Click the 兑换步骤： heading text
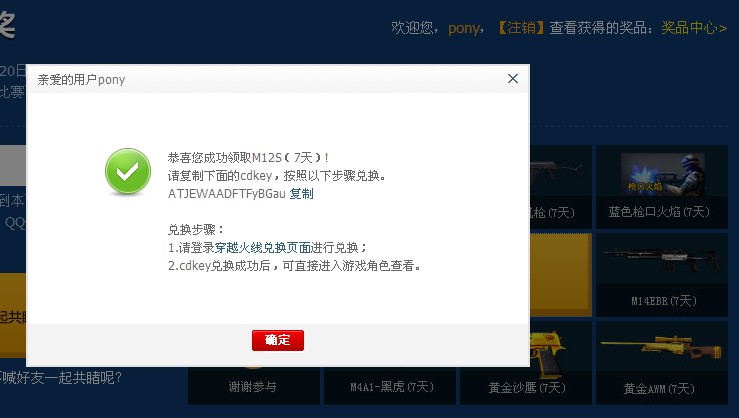Viewport: 739px width, 418px height. tap(196, 229)
